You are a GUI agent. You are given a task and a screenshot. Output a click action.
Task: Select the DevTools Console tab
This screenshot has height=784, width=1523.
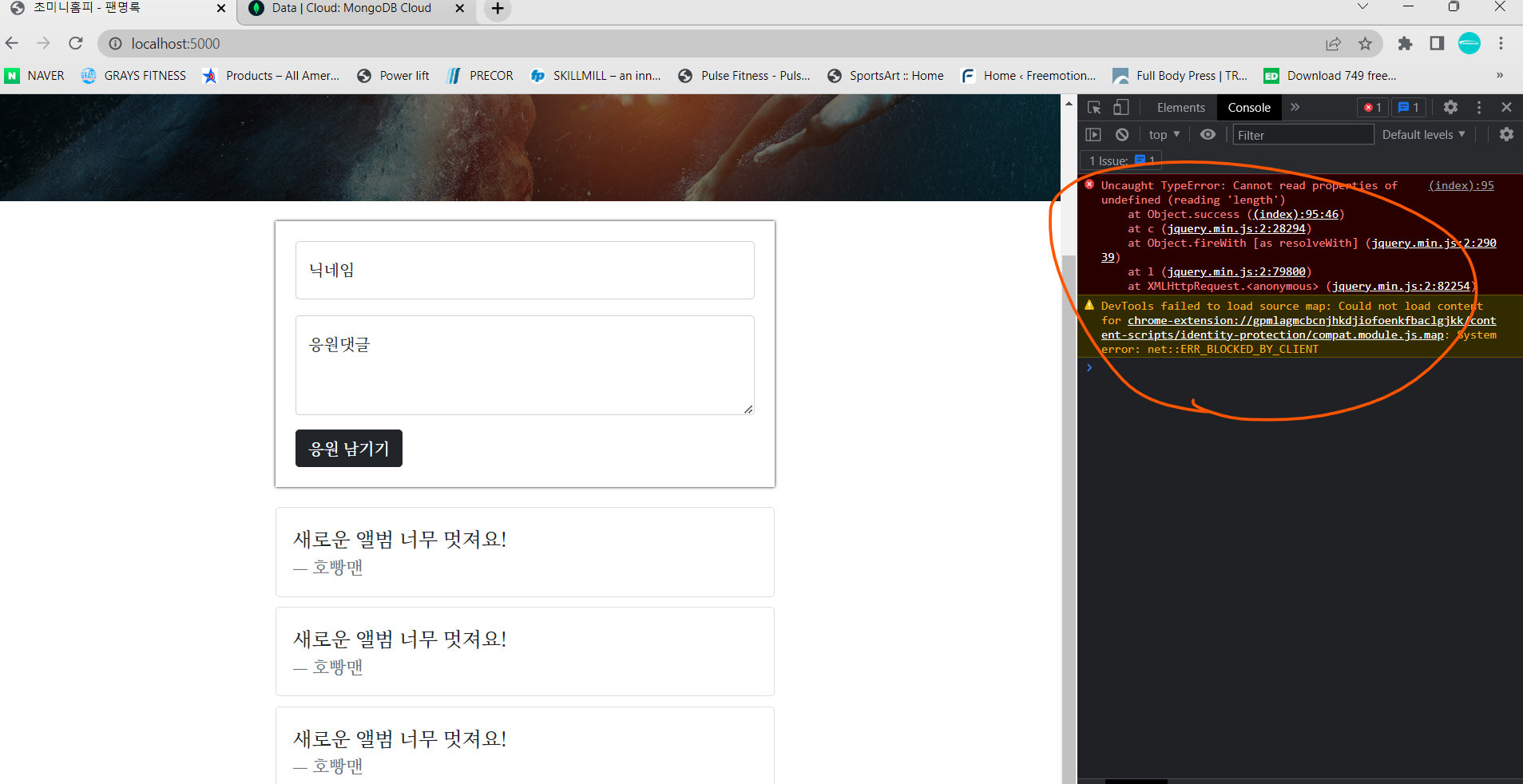click(1249, 108)
